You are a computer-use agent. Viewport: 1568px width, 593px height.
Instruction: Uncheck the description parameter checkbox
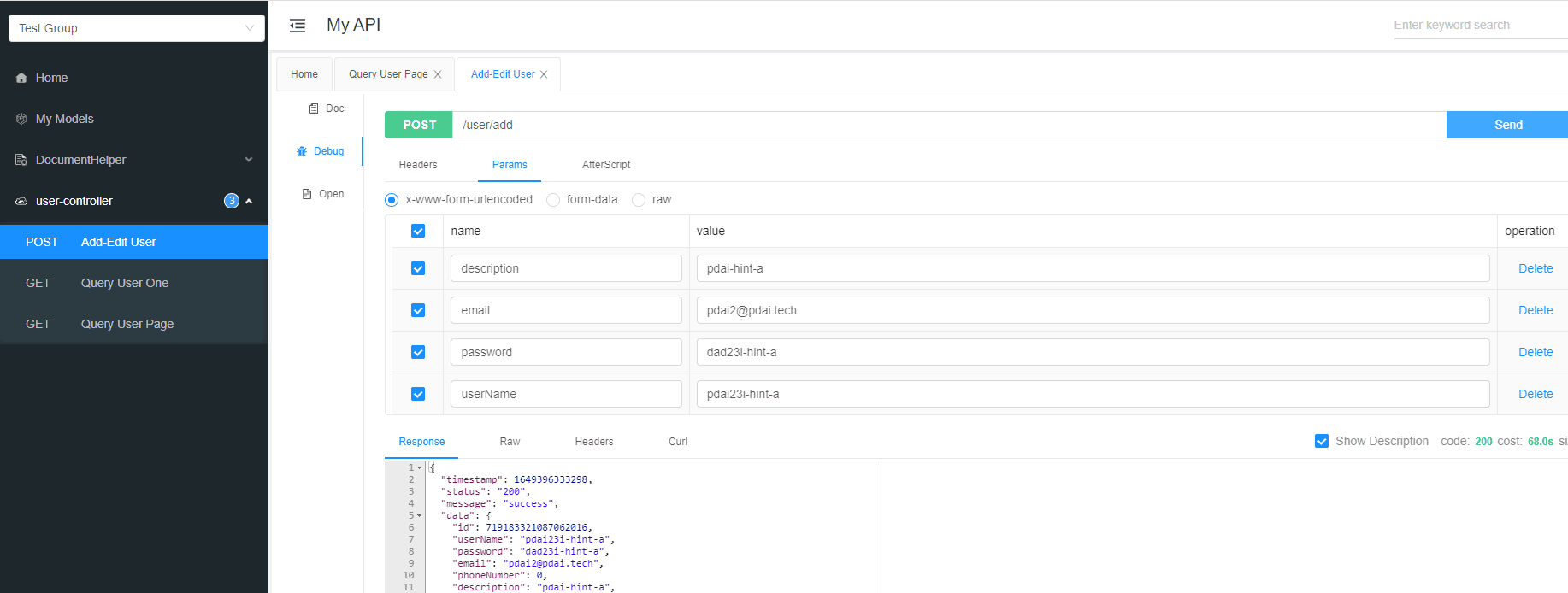(418, 268)
